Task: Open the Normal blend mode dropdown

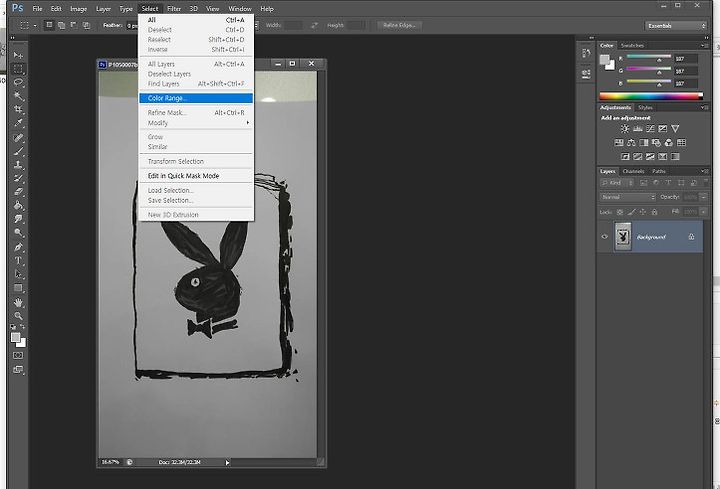Action: click(x=627, y=197)
